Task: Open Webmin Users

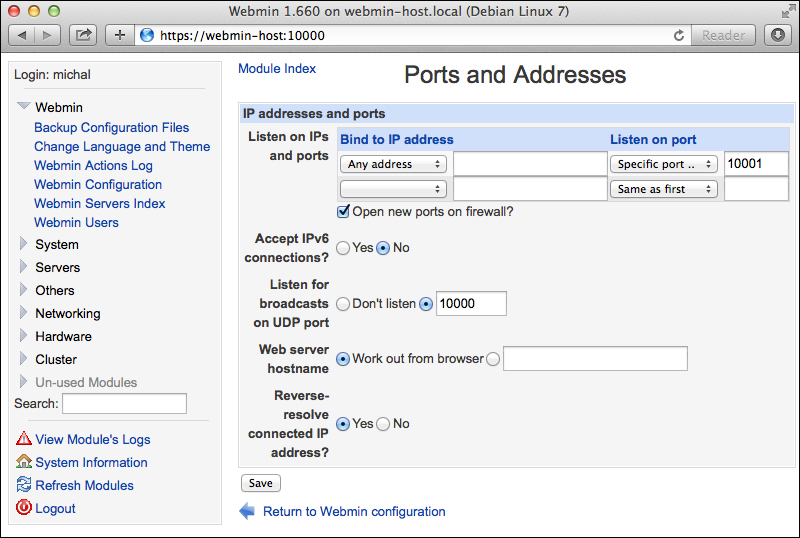Action: click(76, 222)
